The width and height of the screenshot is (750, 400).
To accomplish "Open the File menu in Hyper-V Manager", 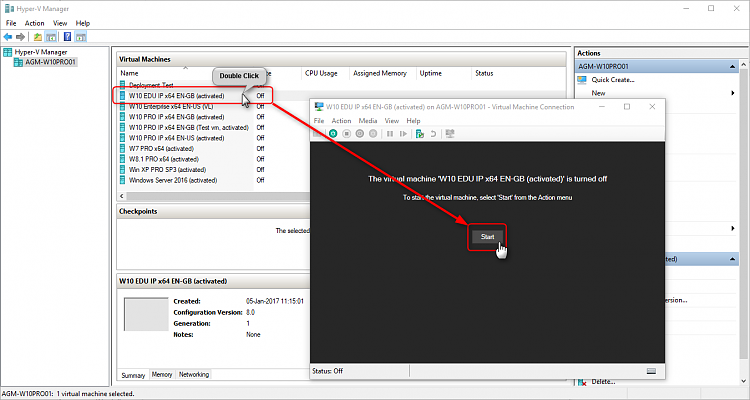I will click(x=11, y=23).
